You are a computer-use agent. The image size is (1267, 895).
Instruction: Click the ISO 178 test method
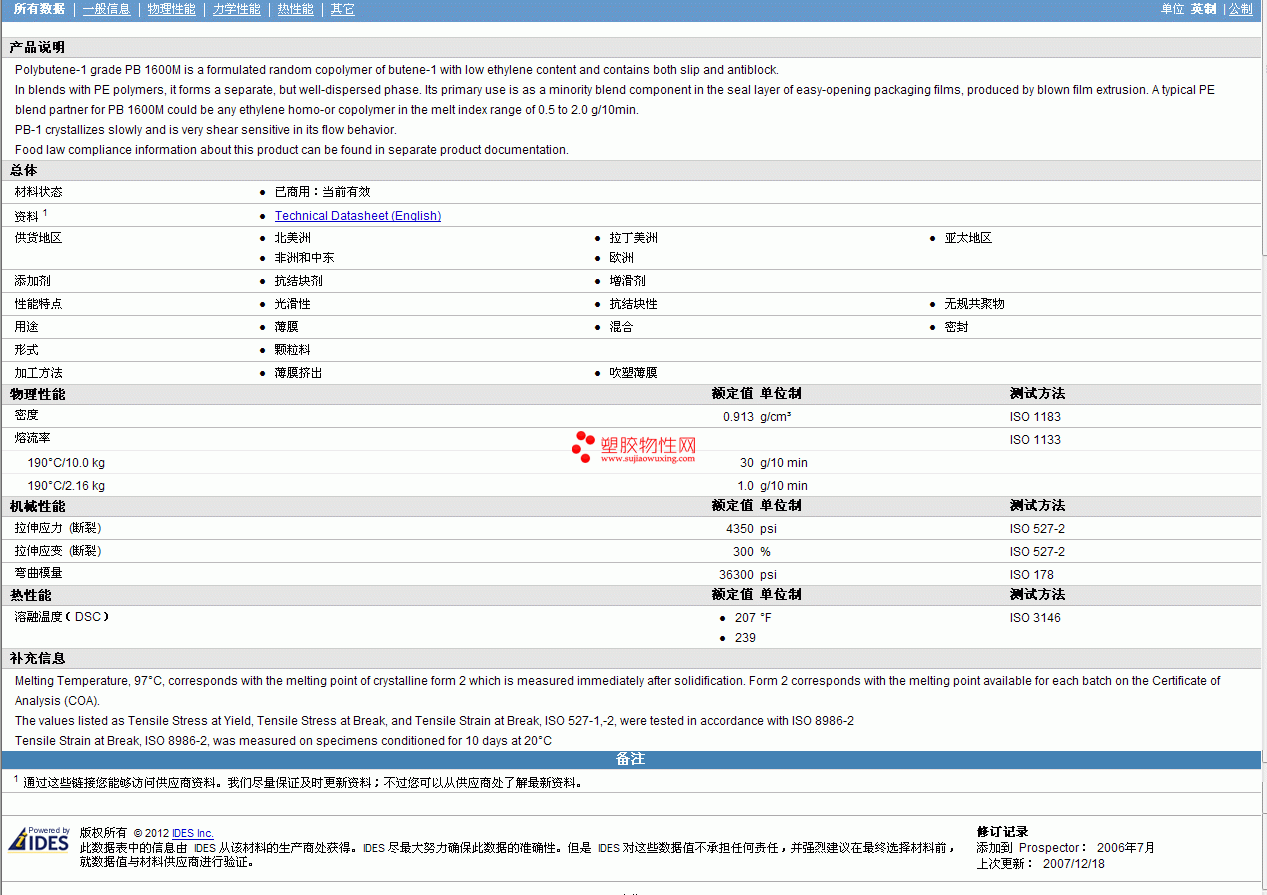point(1031,575)
